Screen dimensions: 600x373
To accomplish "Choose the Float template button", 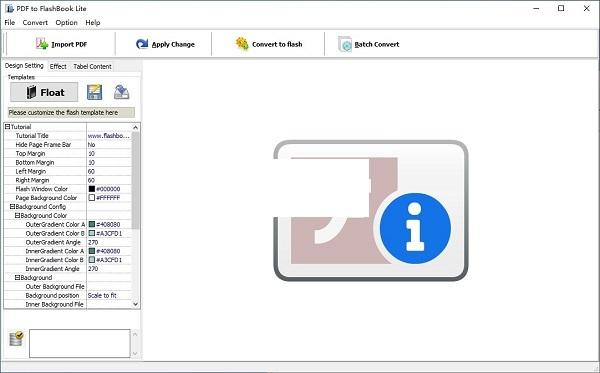I will coord(44,92).
